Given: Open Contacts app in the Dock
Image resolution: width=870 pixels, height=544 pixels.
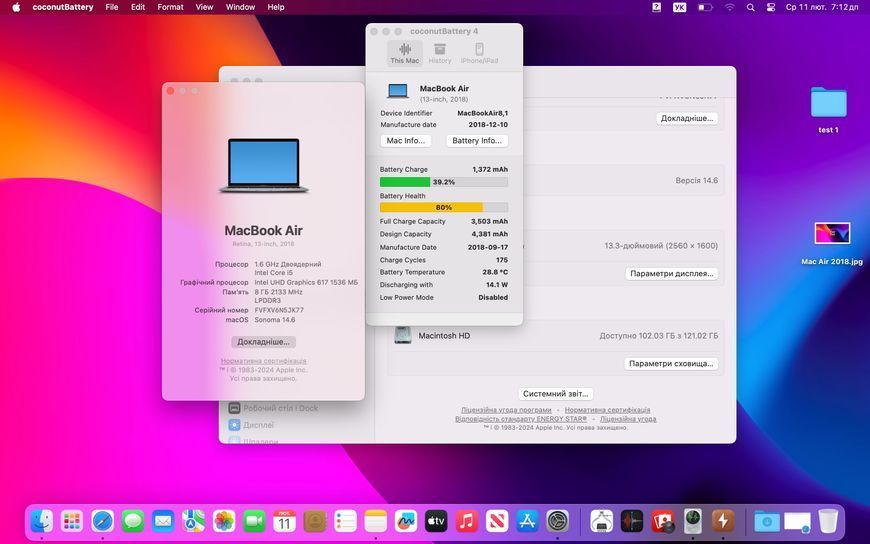Looking at the screenshot, I should point(315,521).
